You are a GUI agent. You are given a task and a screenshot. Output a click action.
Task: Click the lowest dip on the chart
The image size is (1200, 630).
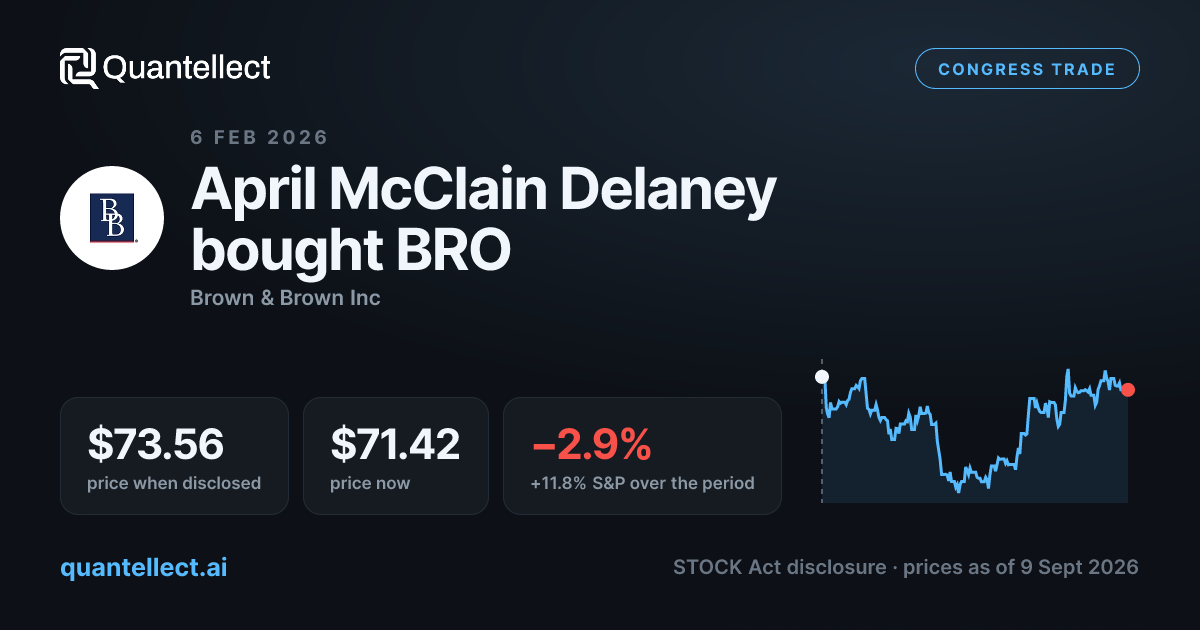coord(958,489)
